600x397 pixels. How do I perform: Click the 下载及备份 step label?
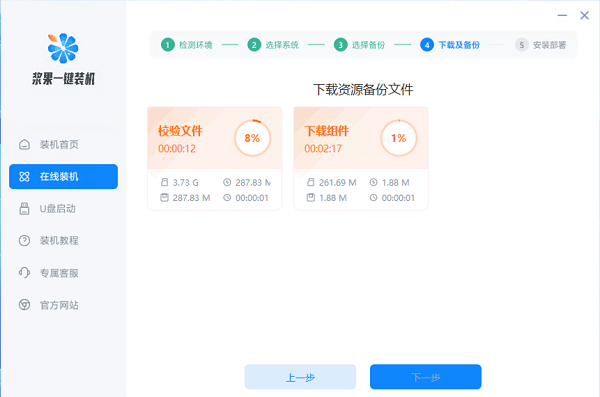459,45
